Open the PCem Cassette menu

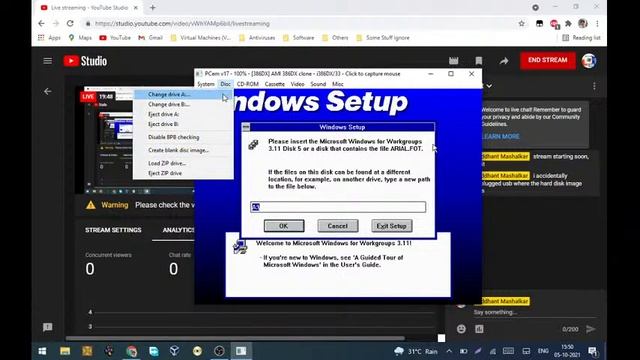point(275,84)
